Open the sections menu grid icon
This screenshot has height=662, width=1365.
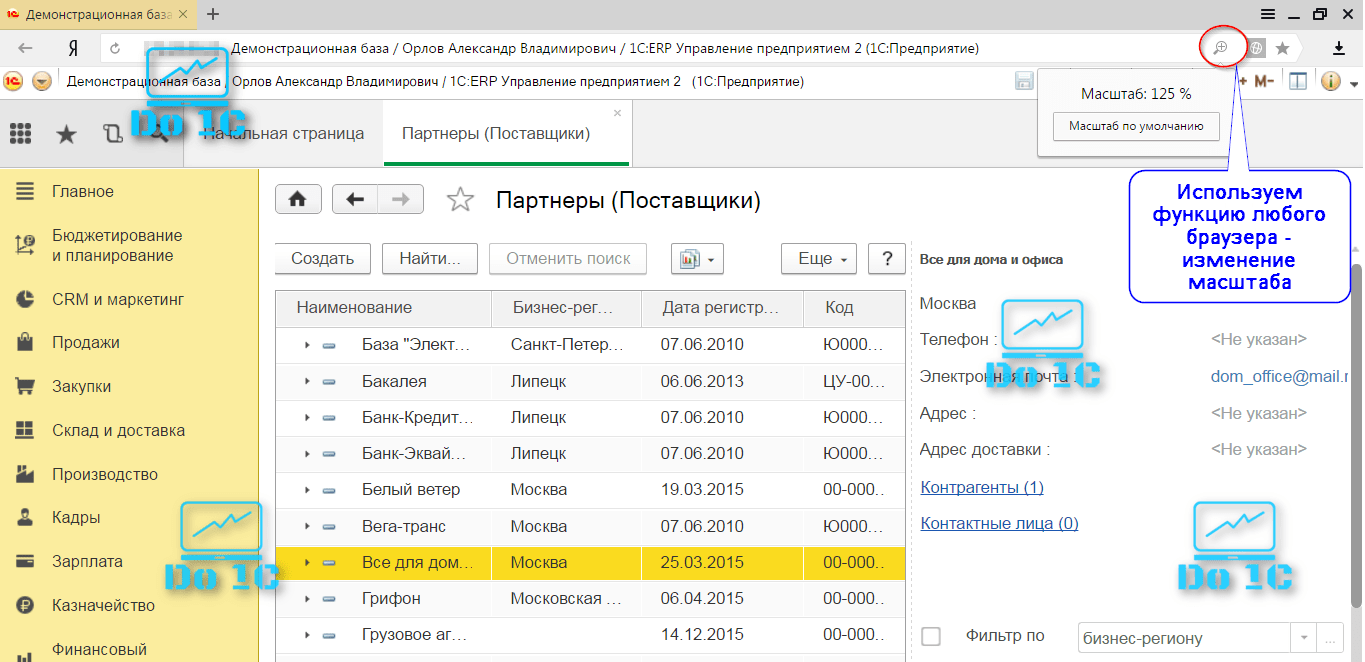tap(20, 134)
